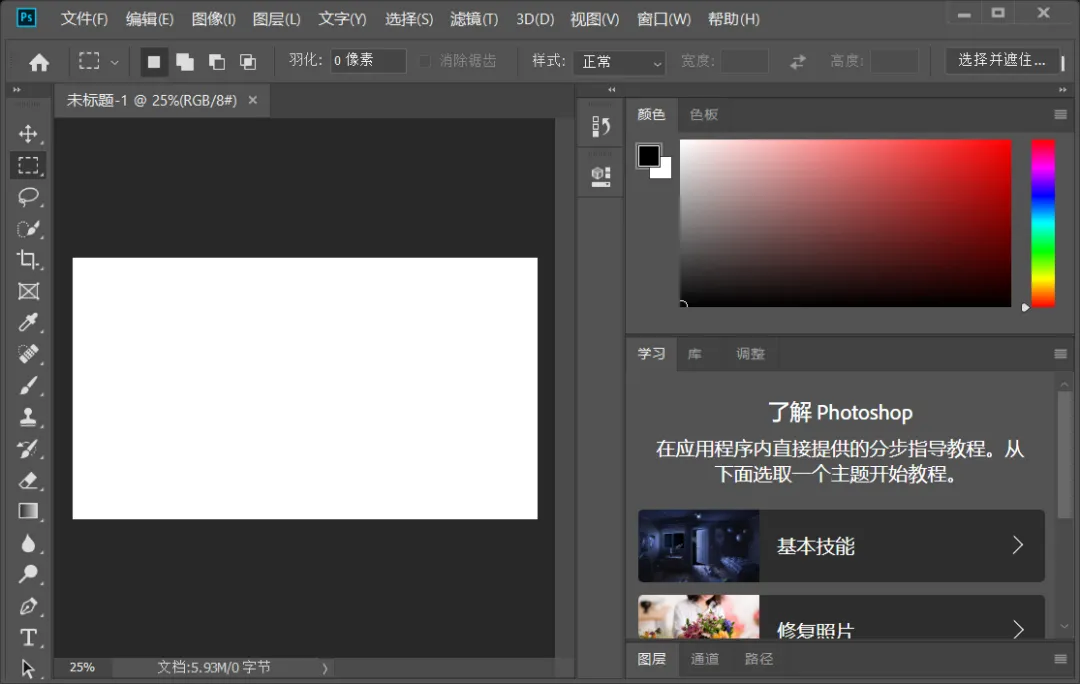Select the Move tool
Viewport: 1080px width, 684px height.
[28, 134]
